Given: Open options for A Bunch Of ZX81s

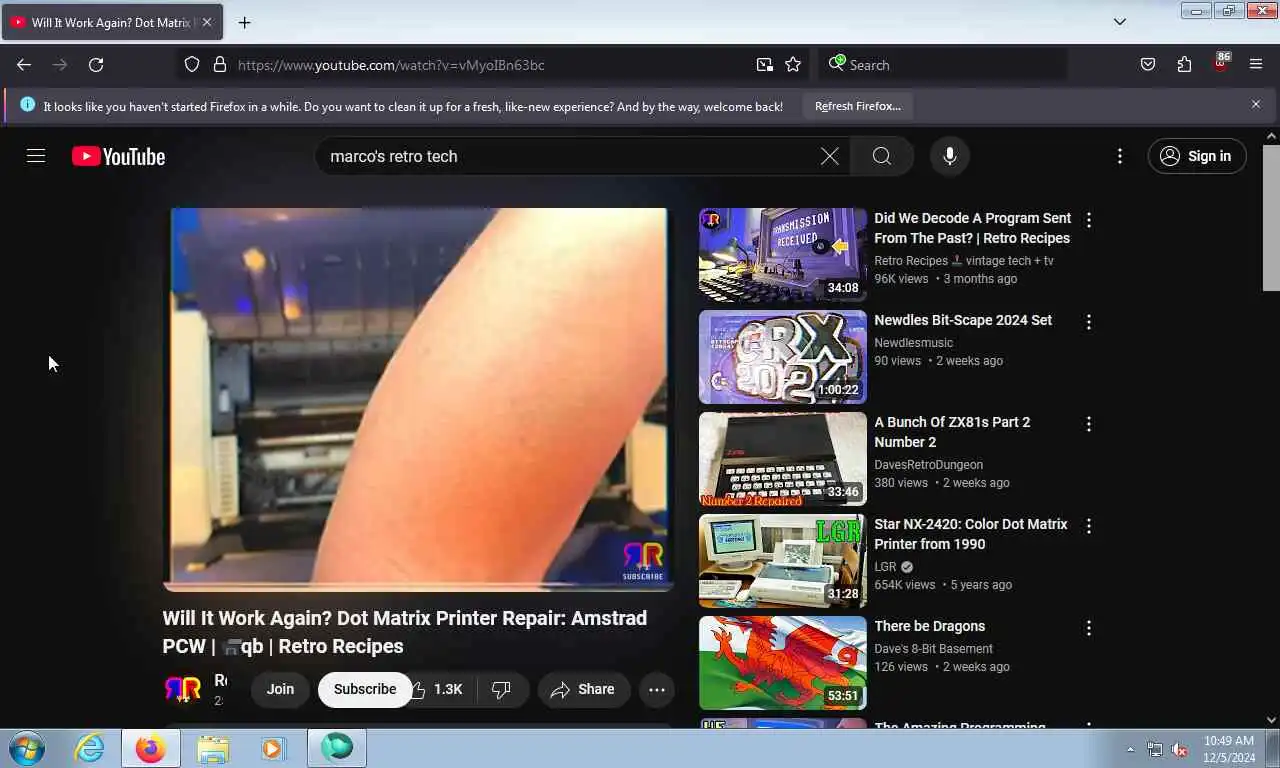Looking at the screenshot, I should tap(1089, 424).
